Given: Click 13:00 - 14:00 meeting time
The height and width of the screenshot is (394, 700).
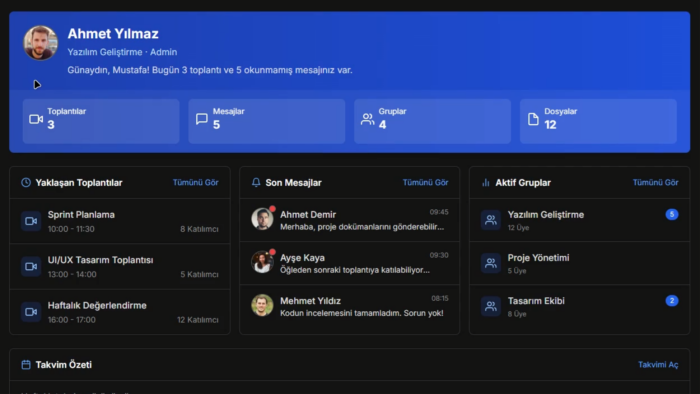Looking at the screenshot, I should (72, 274).
